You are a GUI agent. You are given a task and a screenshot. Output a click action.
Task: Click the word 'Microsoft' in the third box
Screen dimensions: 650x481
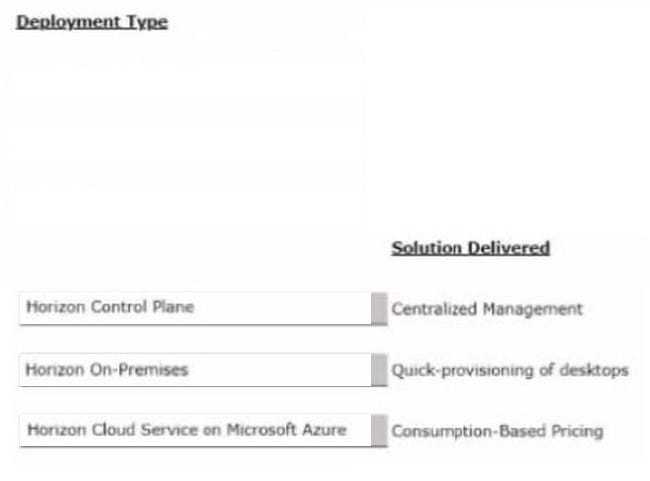tap(262, 430)
